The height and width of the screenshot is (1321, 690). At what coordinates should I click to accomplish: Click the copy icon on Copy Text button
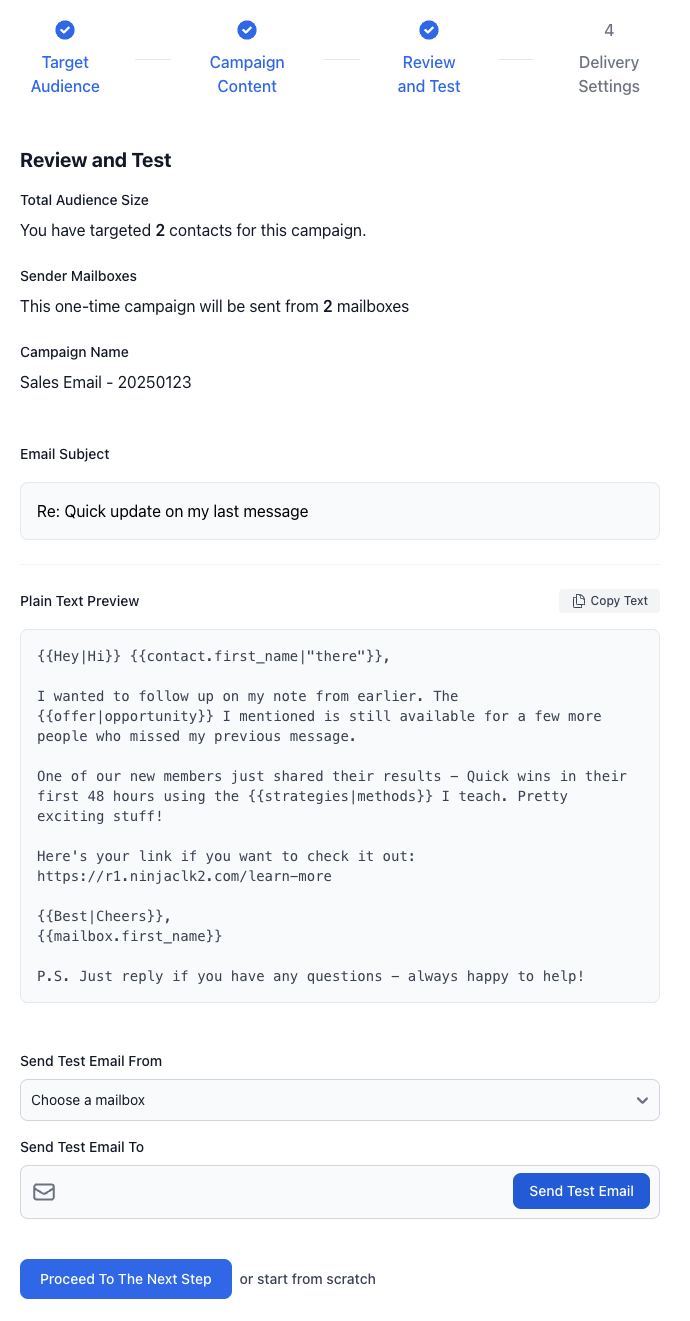(x=578, y=600)
